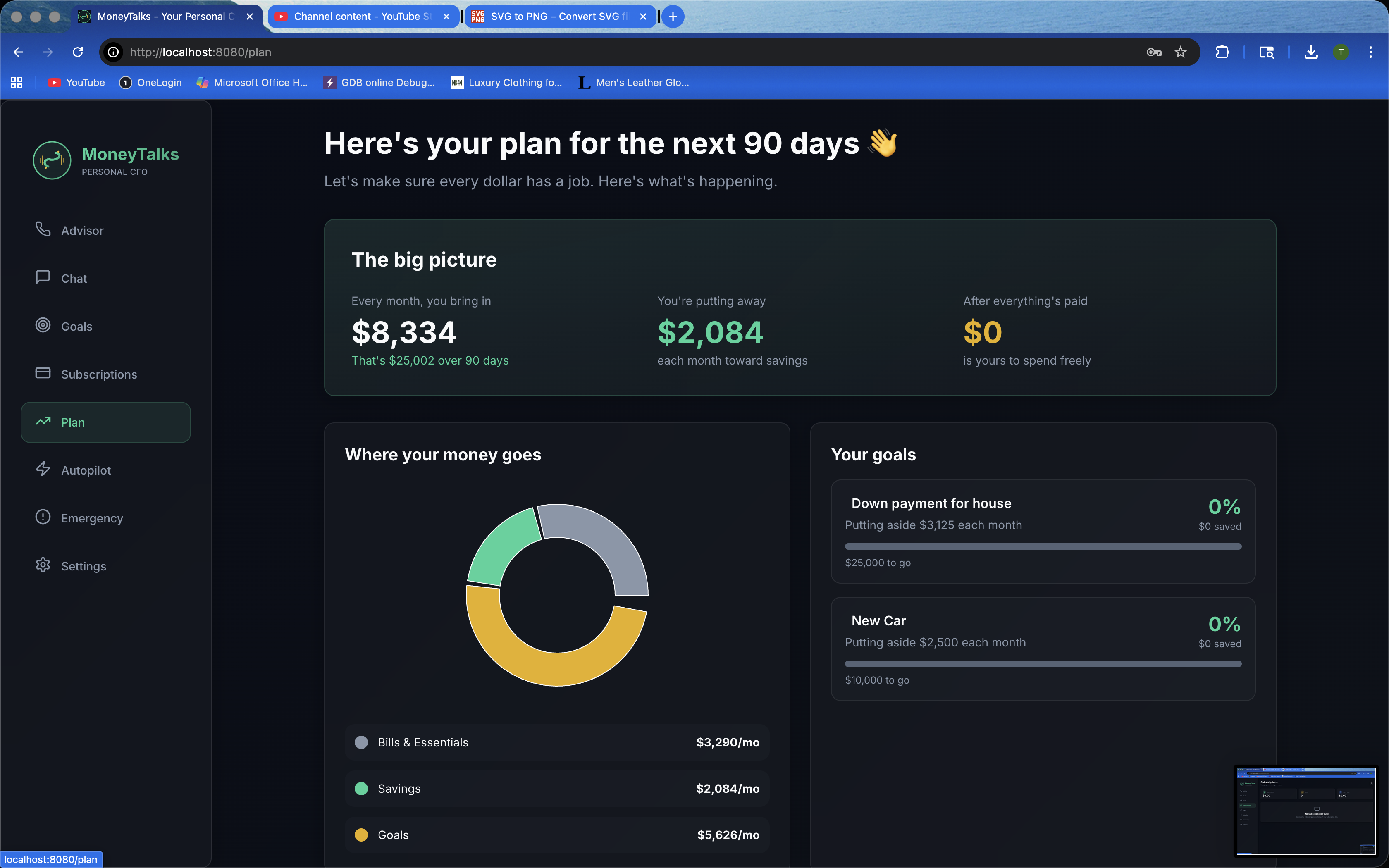Open Chrome three-dot menu
The width and height of the screenshot is (1389, 868).
click(1371, 52)
